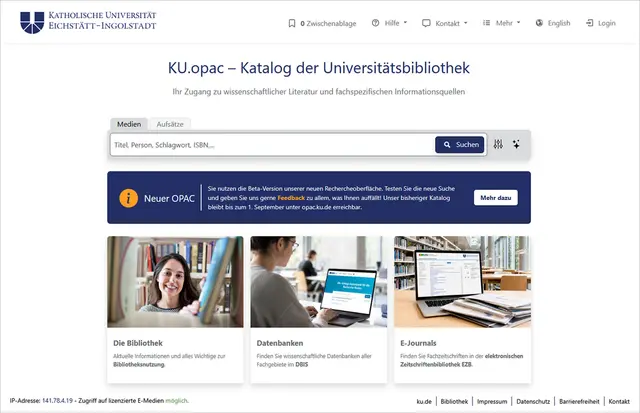Image resolution: width=640 pixels, height=413 pixels.
Task: Open the Datenschutz footer link
Action: click(x=533, y=402)
